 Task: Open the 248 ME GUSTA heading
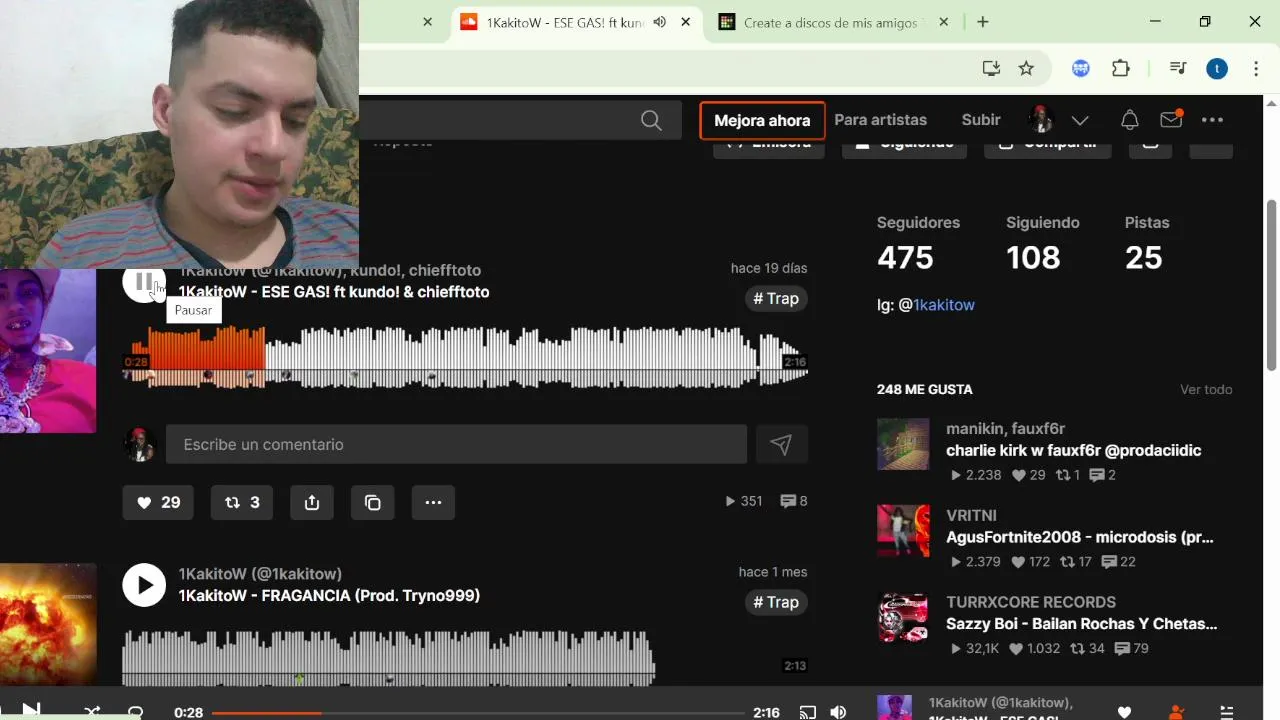click(925, 389)
